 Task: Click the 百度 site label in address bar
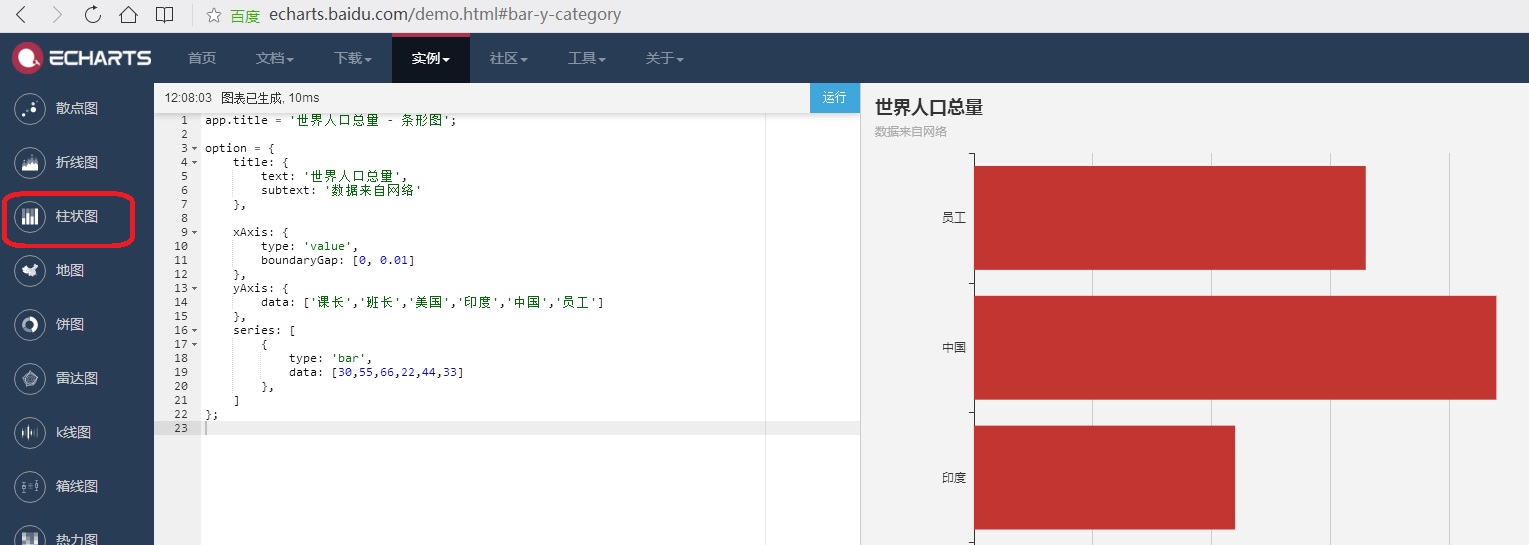(x=245, y=16)
